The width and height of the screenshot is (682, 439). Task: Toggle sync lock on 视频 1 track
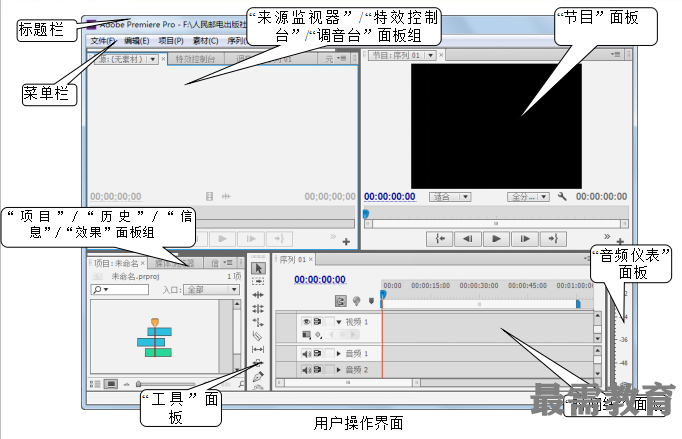click(318, 322)
